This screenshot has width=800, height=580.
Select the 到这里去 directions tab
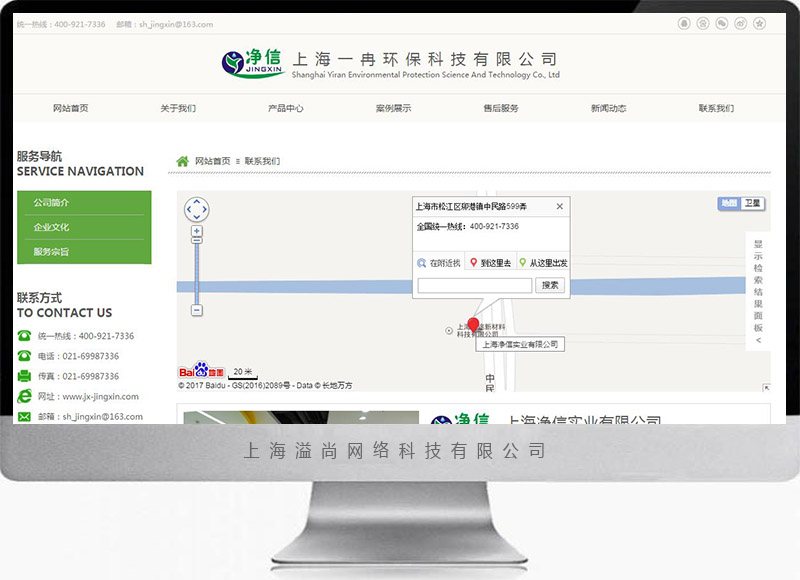[490, 263]
